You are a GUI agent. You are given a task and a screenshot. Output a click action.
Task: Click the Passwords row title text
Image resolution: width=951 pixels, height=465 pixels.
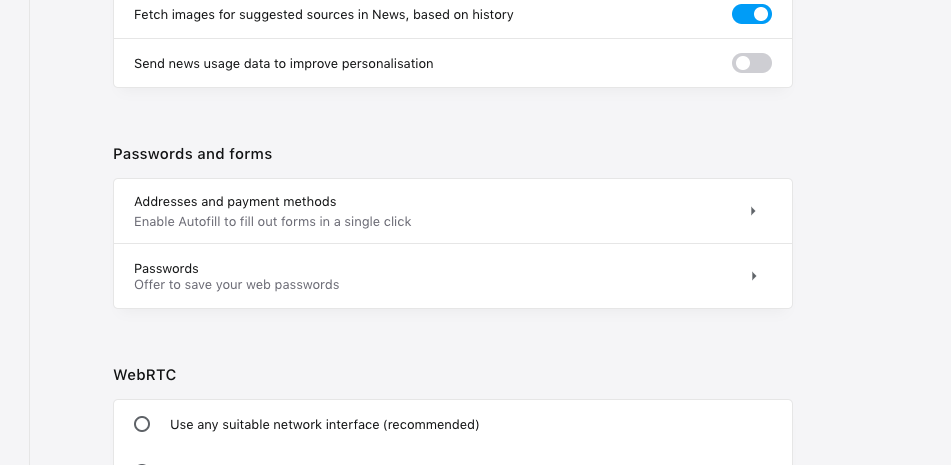[x=166, y=268]
